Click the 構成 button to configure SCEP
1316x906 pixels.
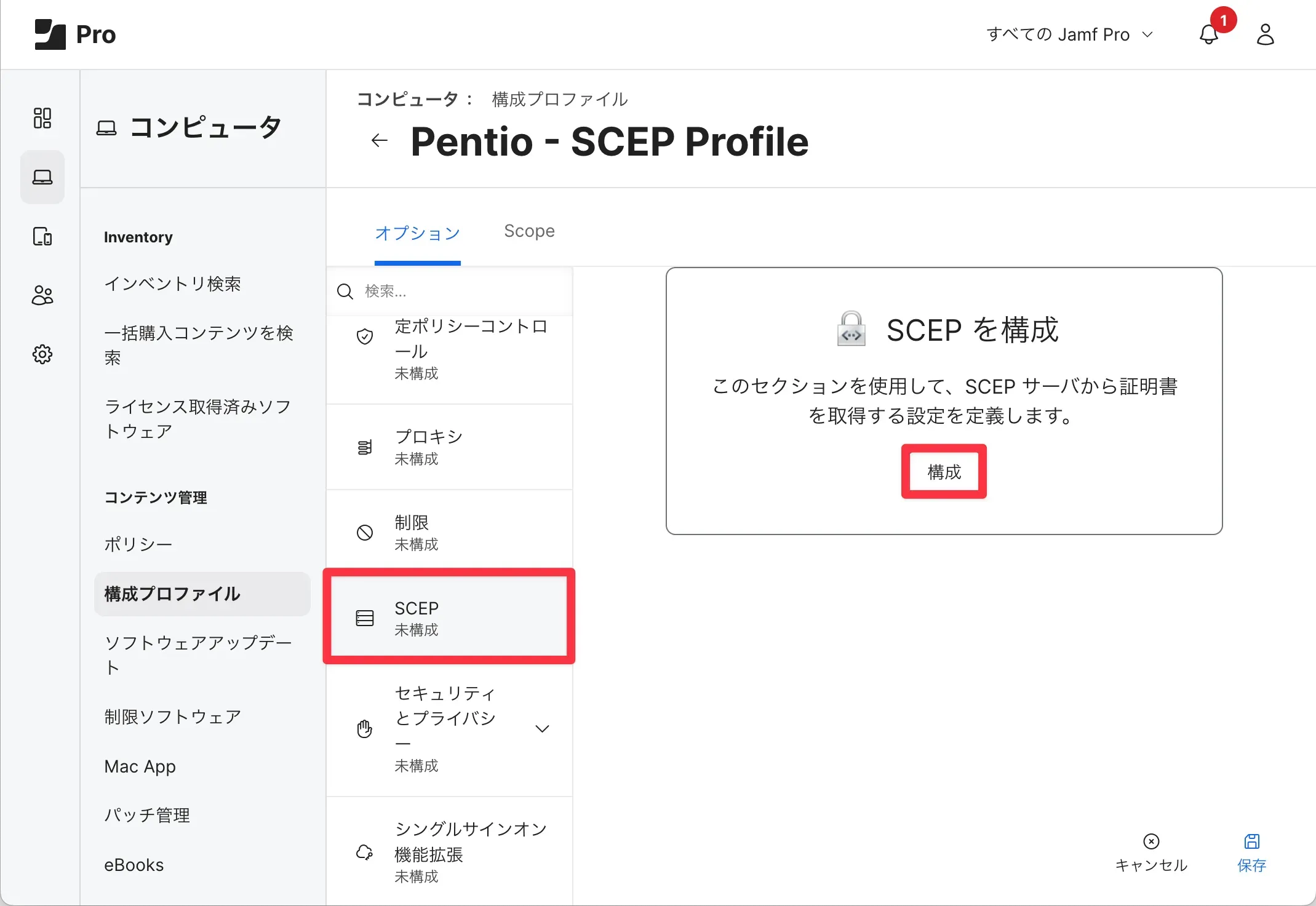[944, 472]
